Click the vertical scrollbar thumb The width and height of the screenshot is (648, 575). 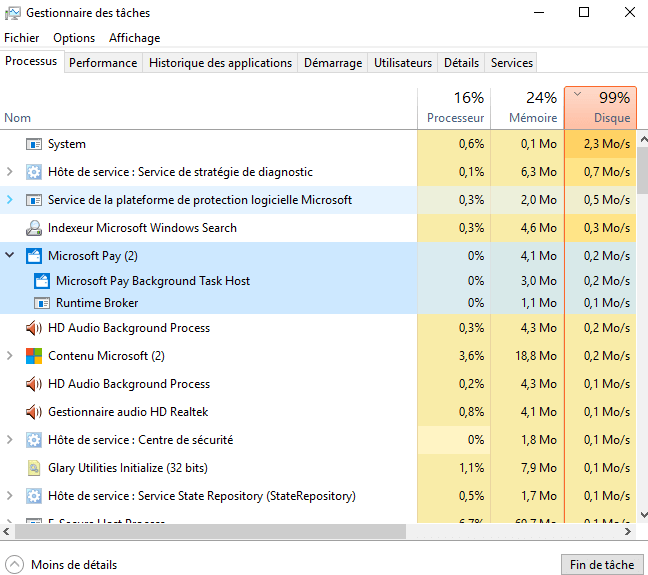[x=643, y=170]
